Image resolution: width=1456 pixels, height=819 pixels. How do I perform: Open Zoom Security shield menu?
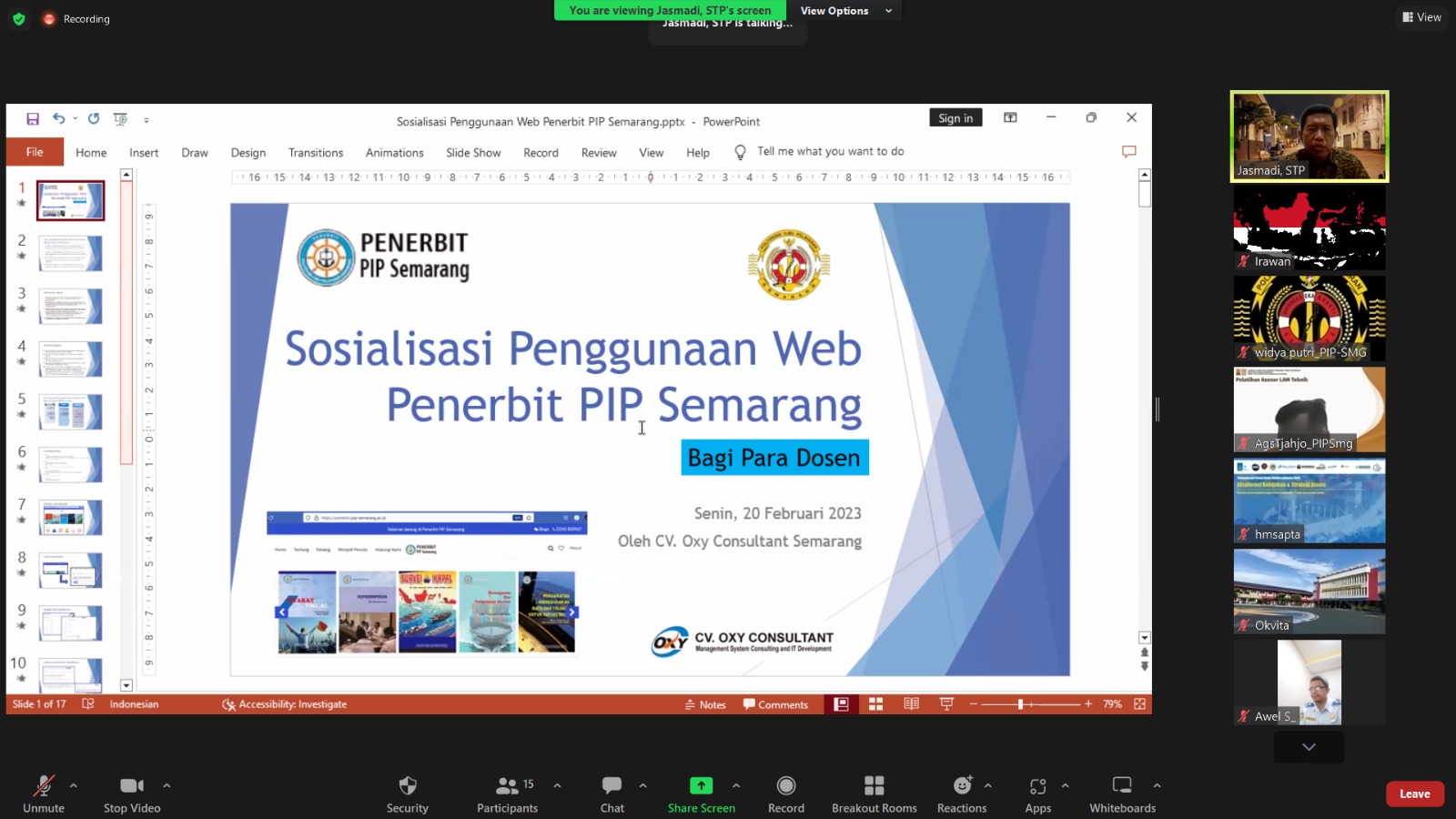(x=408, y=794)
